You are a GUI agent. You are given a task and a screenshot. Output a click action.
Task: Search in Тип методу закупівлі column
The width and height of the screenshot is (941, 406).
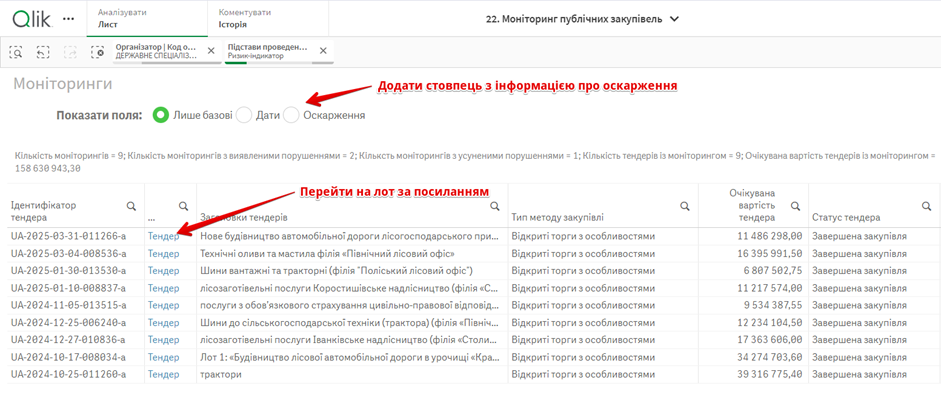pyautogui.click(x=685, y=206)
